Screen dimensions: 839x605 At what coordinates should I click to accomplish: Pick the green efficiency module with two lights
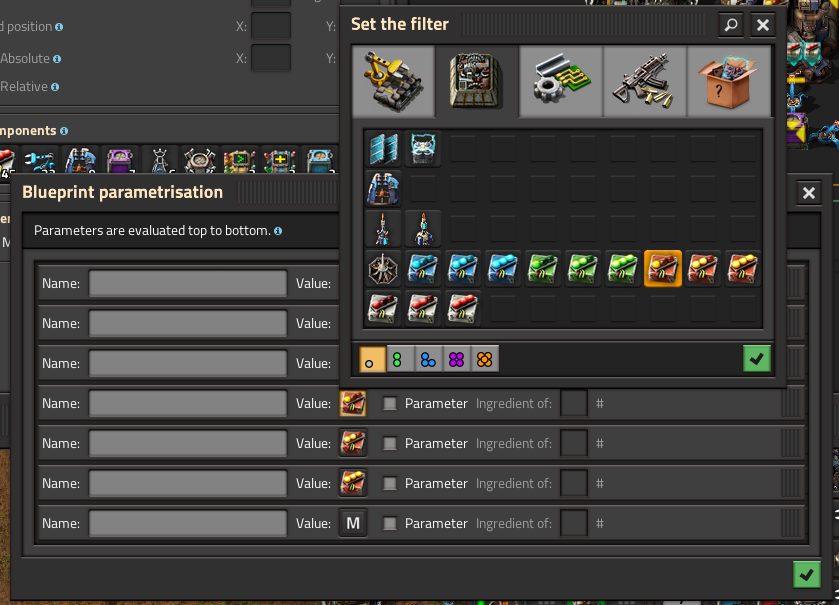coord(583,269)
